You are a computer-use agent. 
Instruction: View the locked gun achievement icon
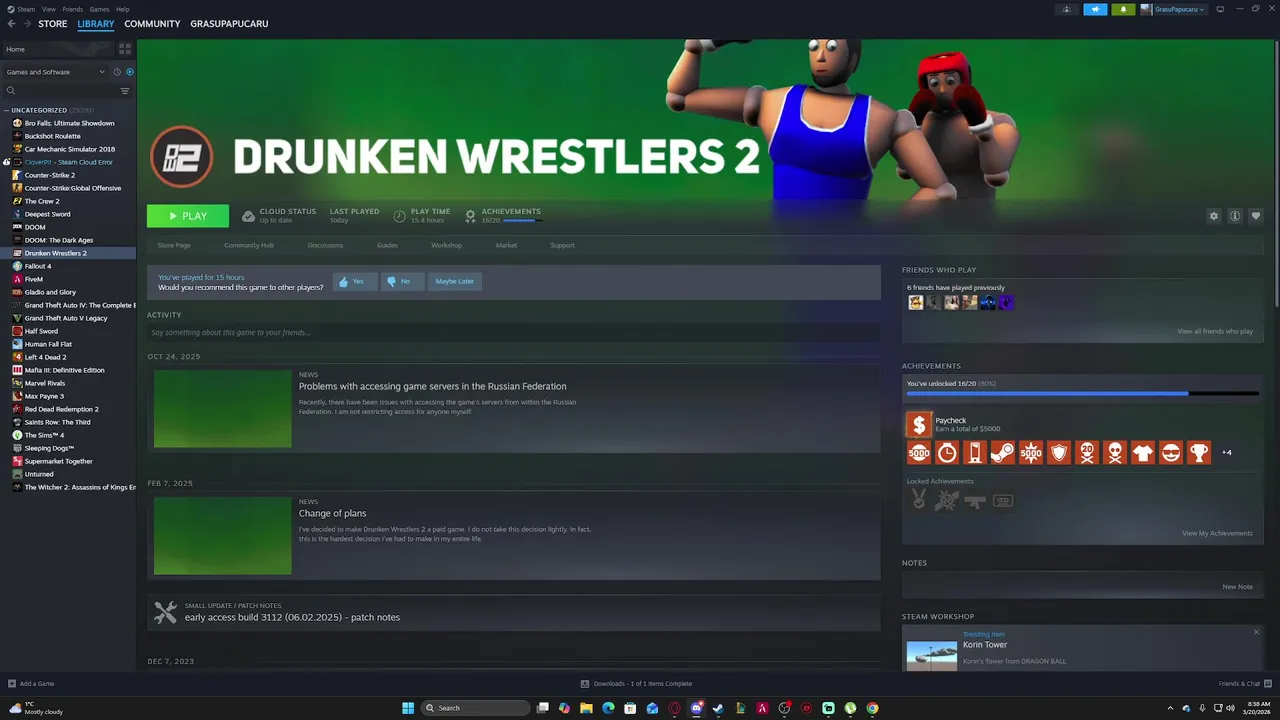(x=974, y=500)
